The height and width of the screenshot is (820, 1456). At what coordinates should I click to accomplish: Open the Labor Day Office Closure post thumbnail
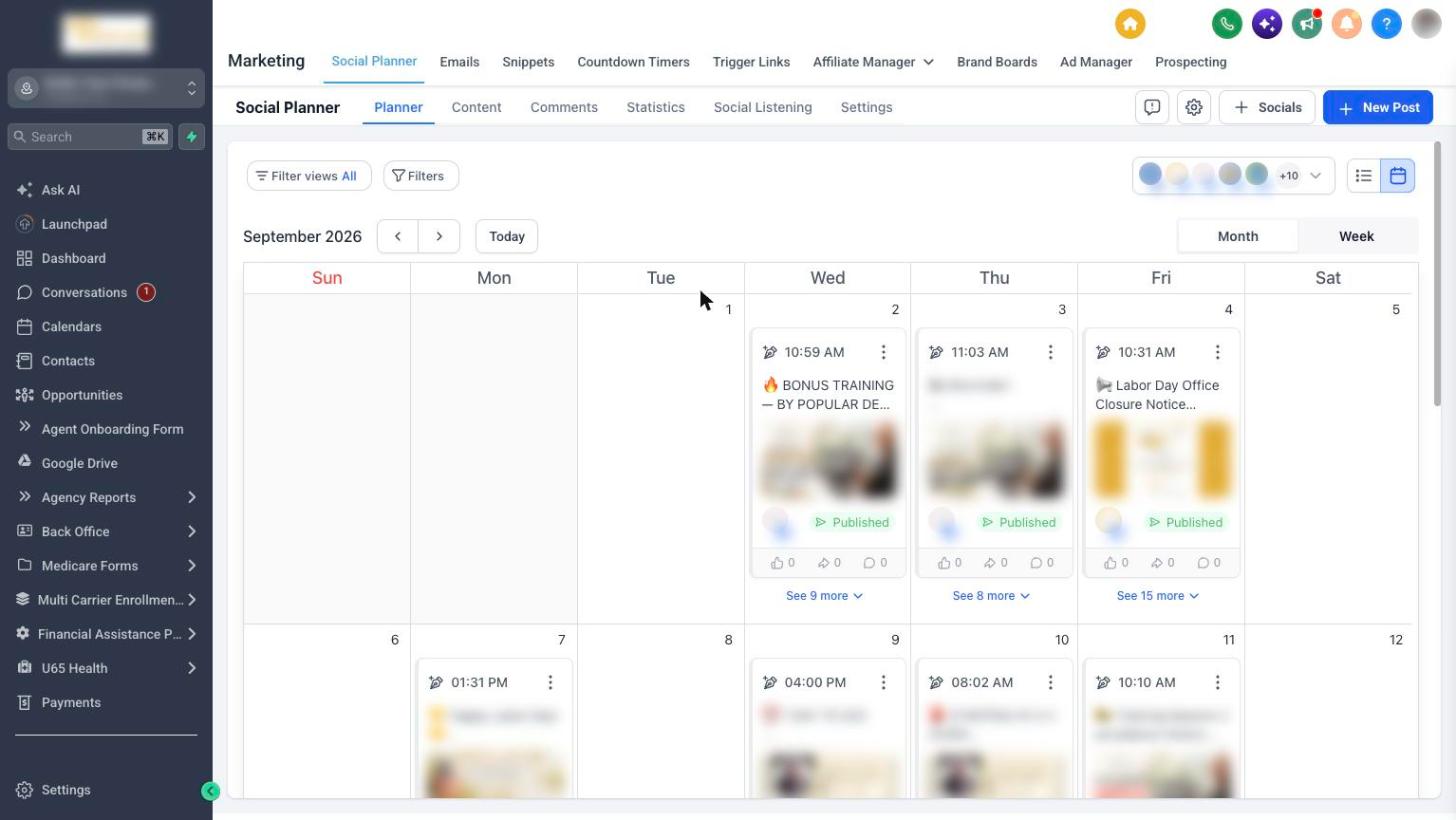[1161, 461]
